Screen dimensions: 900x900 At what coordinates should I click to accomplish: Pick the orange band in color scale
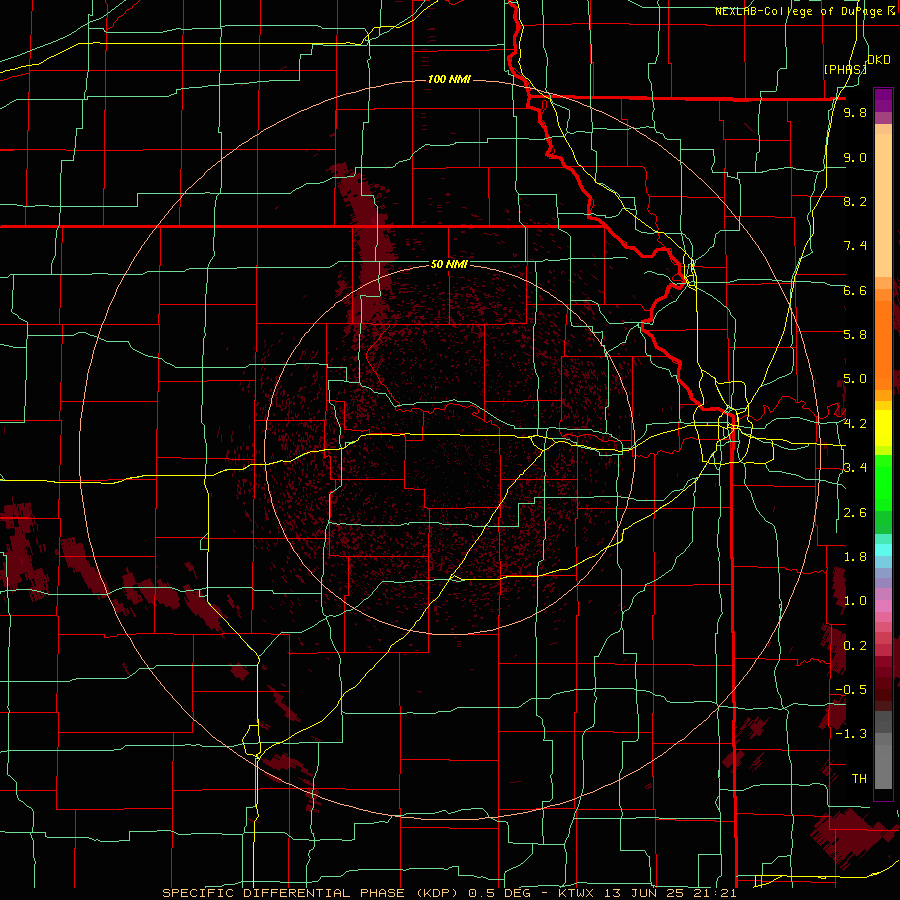point(883,344)
